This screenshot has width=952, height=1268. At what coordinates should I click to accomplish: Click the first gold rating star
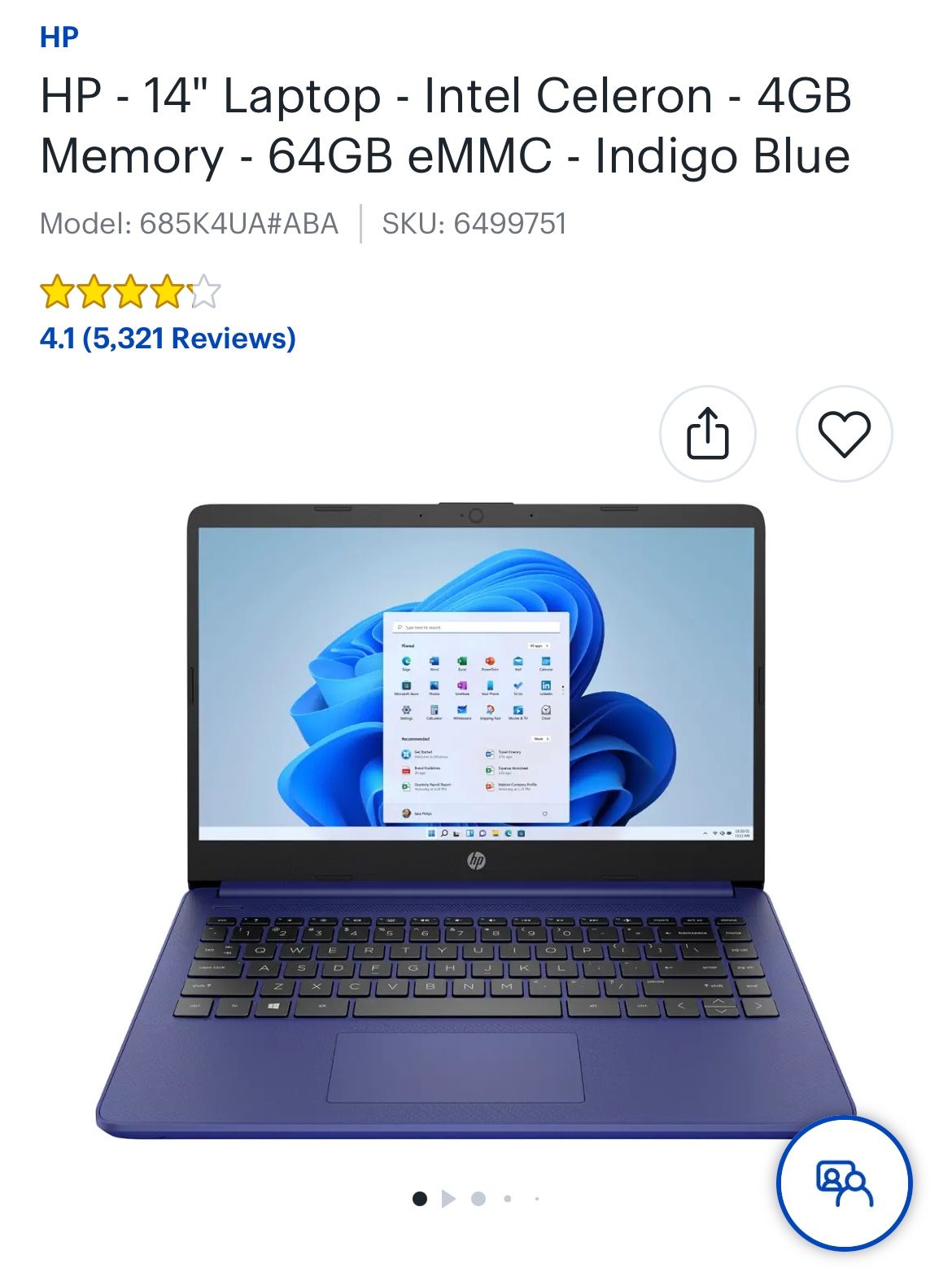pyautogui.click(x=57, y=291)
